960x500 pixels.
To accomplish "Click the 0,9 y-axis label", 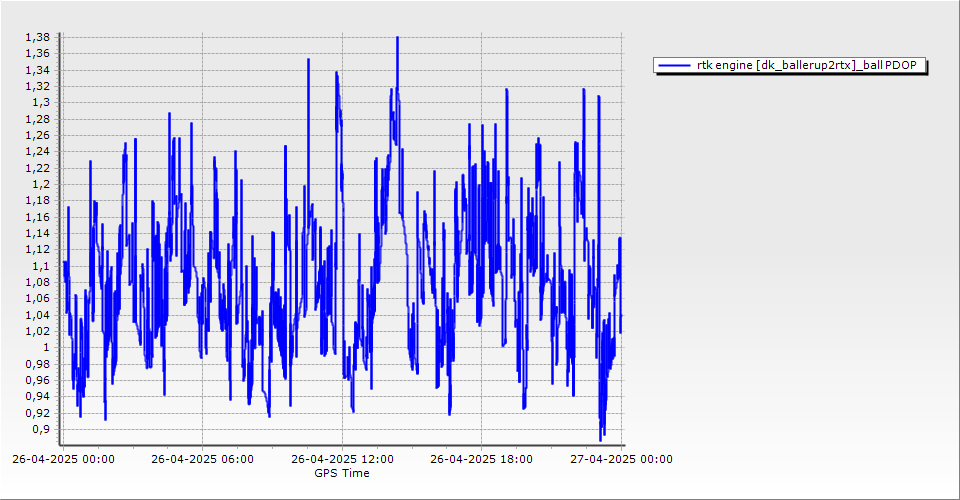I will click(x=41, y=430).
